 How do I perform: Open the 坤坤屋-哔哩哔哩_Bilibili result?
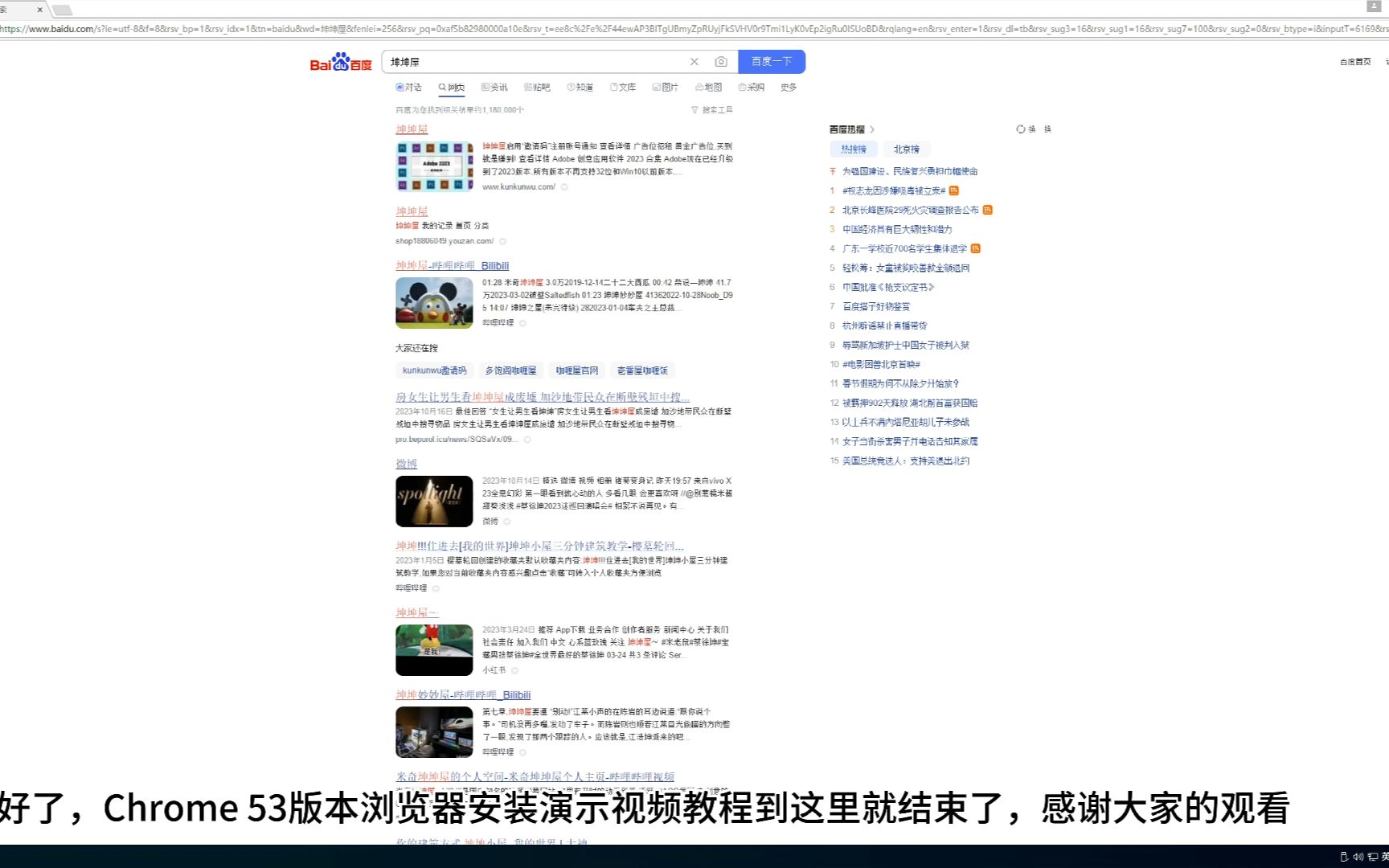tap(452, 266)
